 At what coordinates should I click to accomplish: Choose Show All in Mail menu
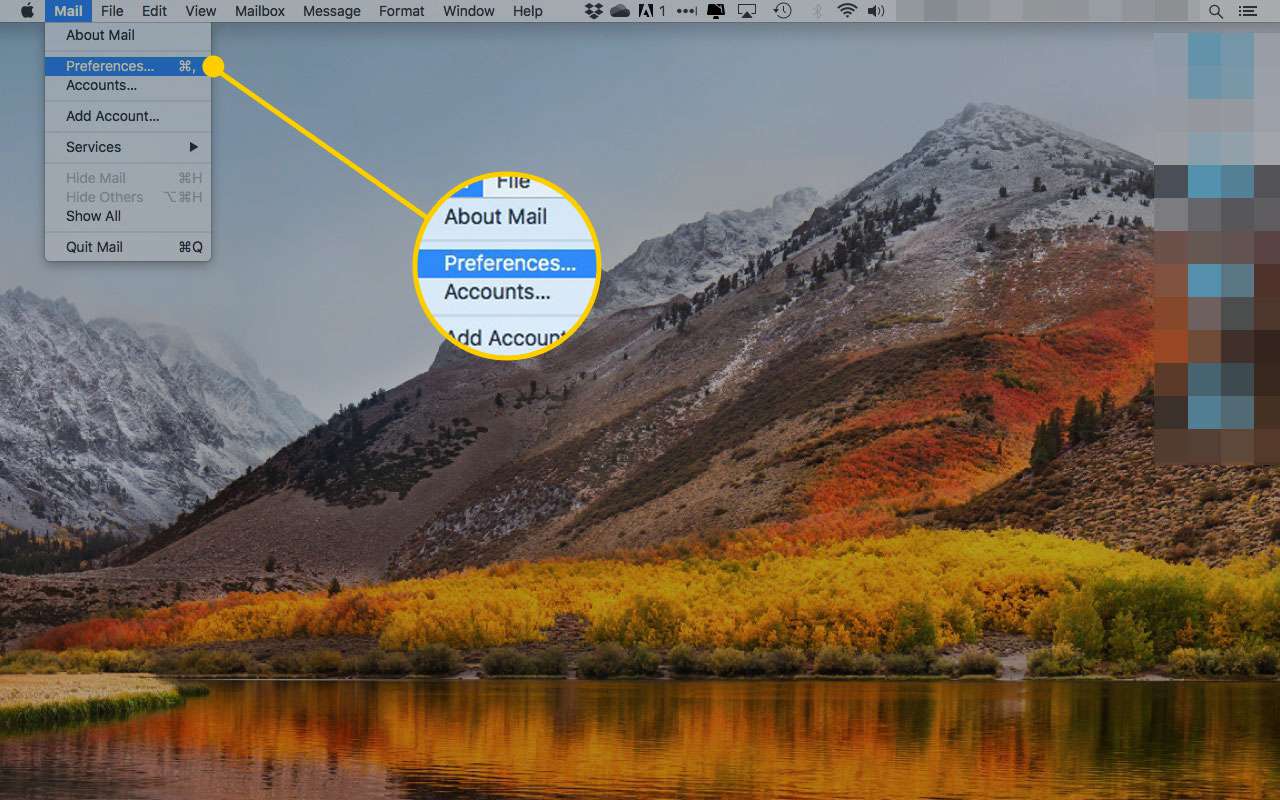(x=128, y=216)
